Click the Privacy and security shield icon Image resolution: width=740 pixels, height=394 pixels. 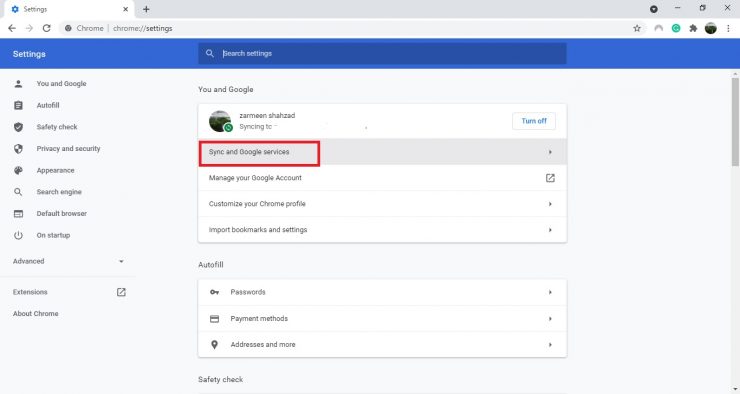18,149
